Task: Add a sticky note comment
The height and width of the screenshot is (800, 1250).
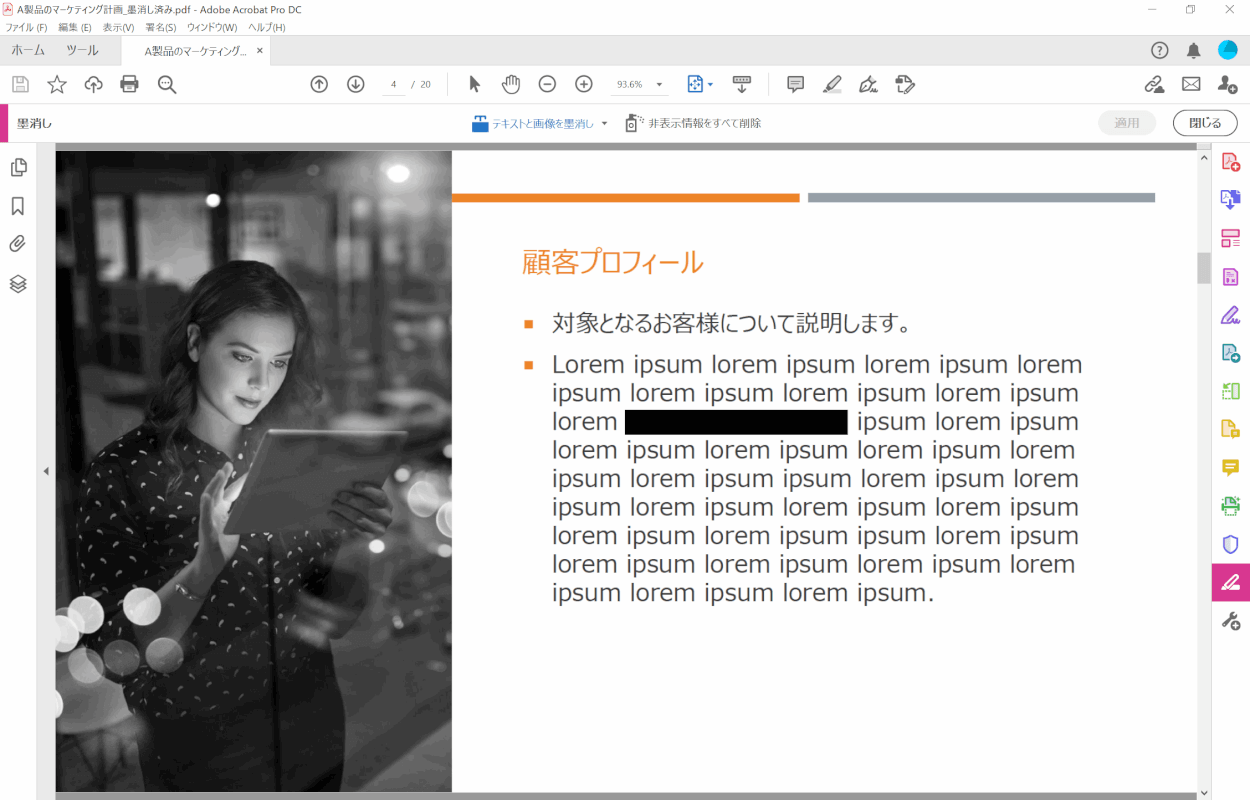Action: (795, 84)
